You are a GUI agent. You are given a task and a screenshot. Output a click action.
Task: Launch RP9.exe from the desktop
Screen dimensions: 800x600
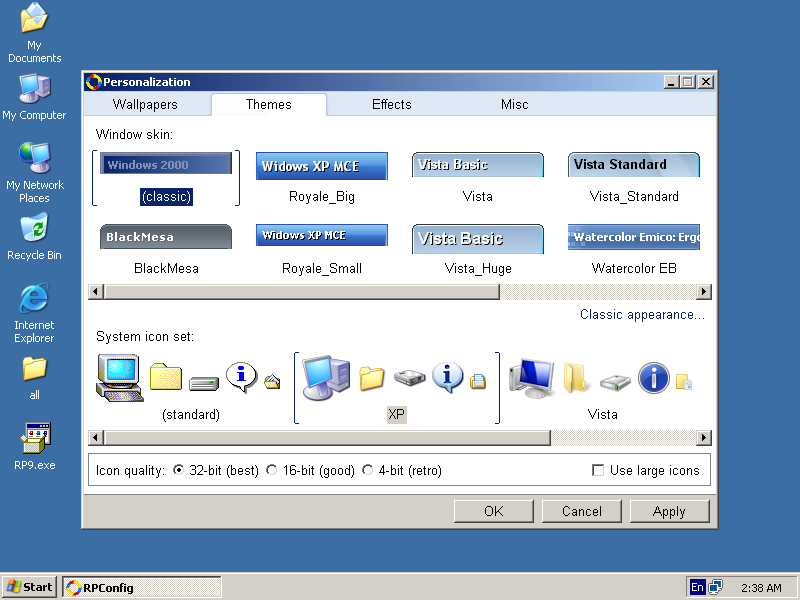click(34, 446)
